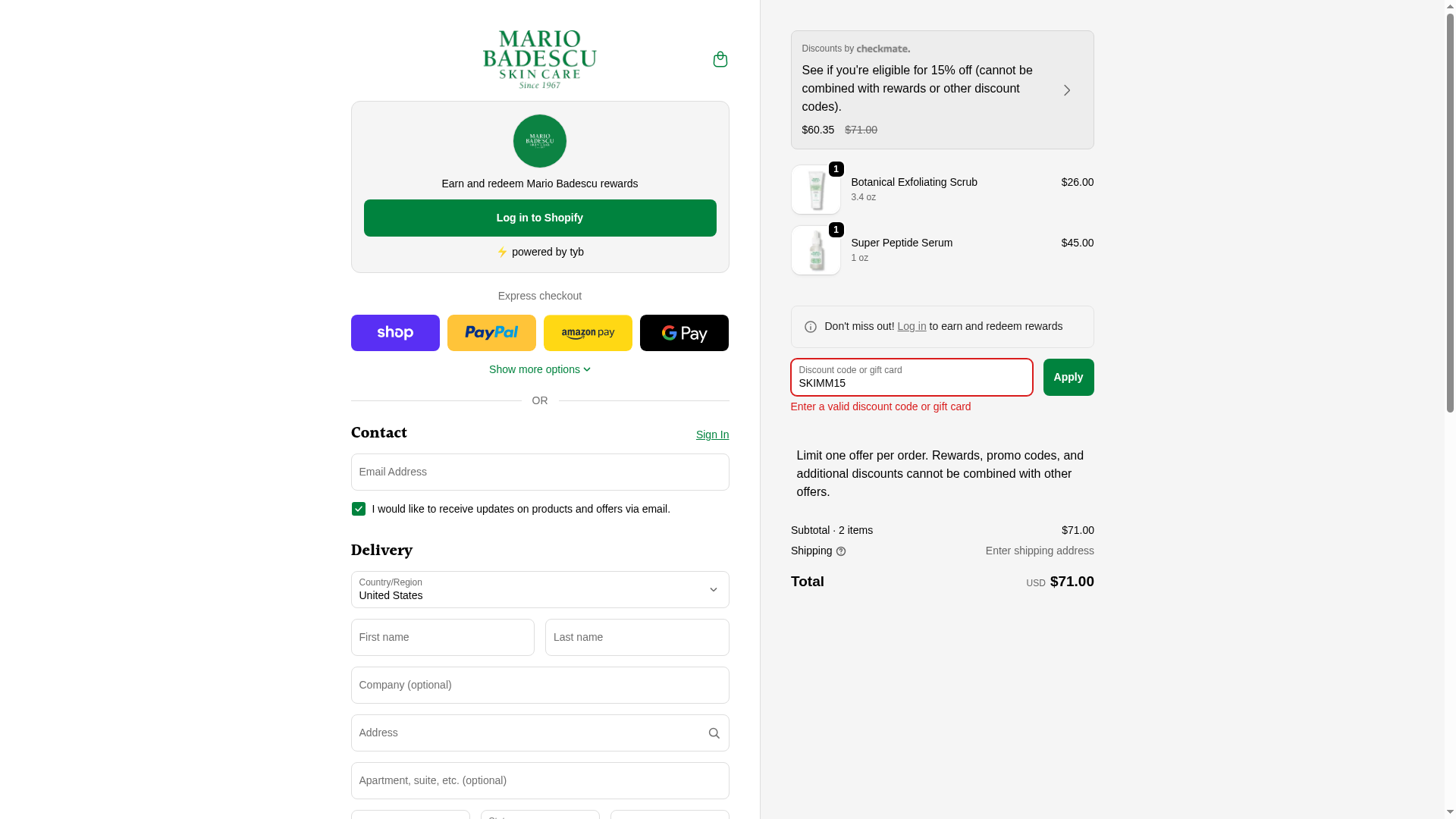Open the Country/Region dropdown
The height and width of the screenshot is (819, 1456).
[x=539, y=589]
